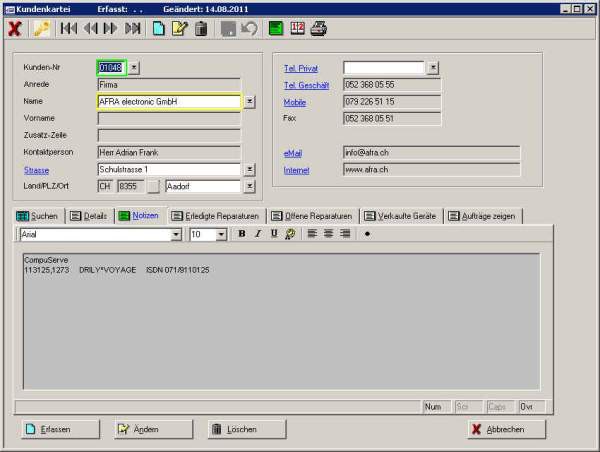This screenshot has height=452, width=600.
Task: Expand the Arial font name dropdown
Action: (x=176, y=234)
